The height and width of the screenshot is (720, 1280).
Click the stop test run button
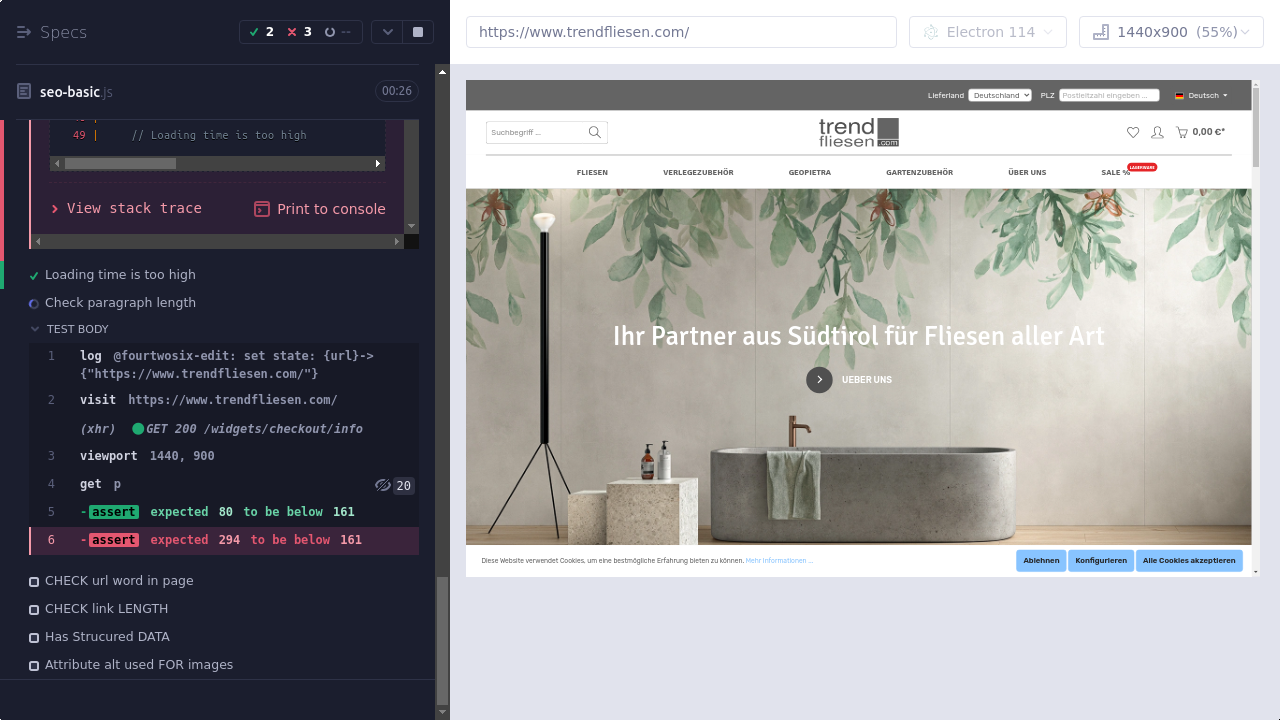[417, 32]
